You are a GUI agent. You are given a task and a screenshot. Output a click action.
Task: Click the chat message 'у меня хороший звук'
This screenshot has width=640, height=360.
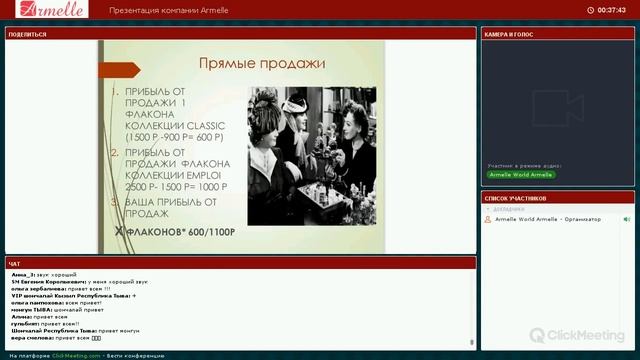[x=118, y=282]
